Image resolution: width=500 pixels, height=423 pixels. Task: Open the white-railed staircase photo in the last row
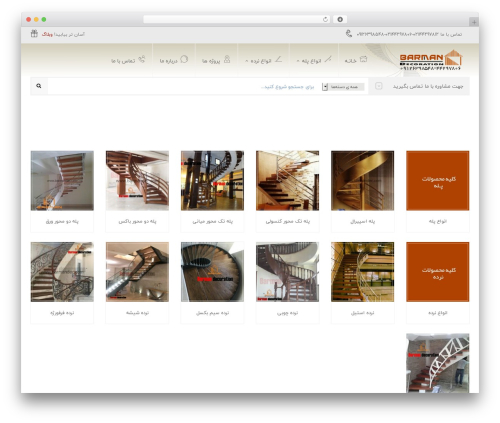438,363
